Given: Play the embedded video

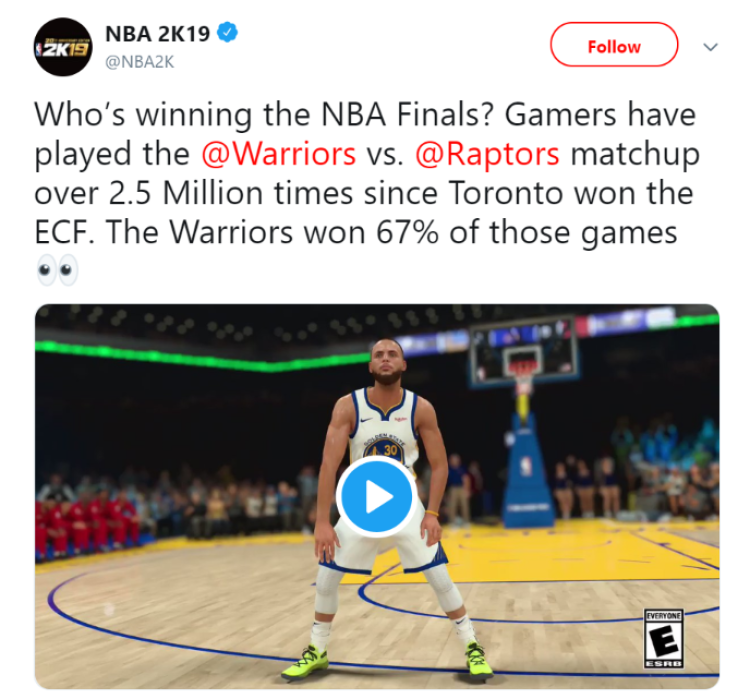Looking at the screenshot, I should tap(376, 497).
